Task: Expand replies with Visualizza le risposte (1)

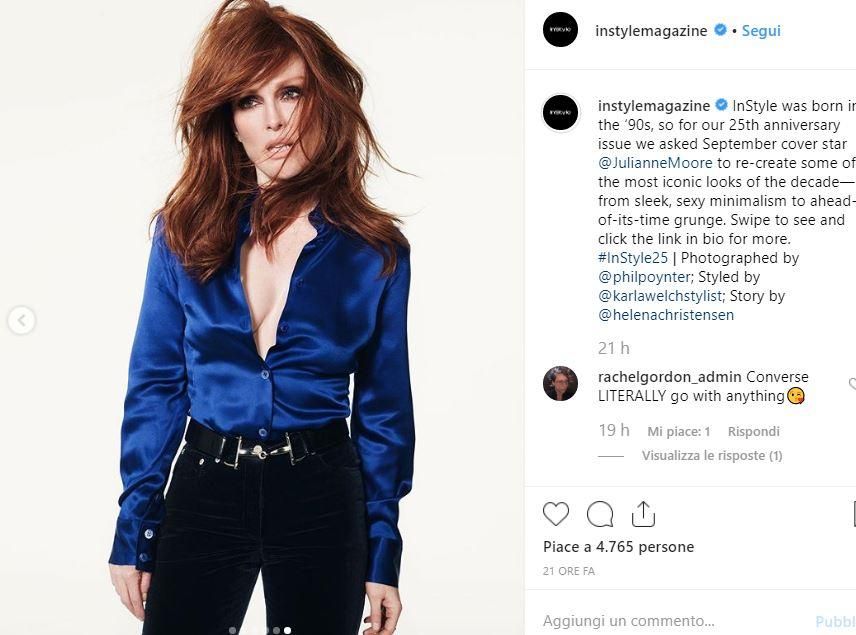Action: tap(712, 455)
